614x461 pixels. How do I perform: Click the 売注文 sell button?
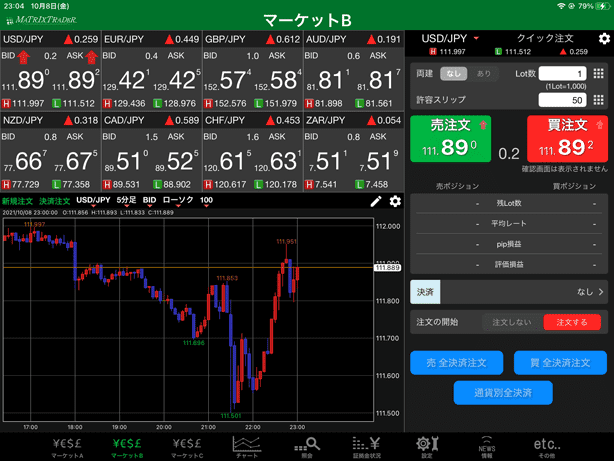click(x=450, y=139)
